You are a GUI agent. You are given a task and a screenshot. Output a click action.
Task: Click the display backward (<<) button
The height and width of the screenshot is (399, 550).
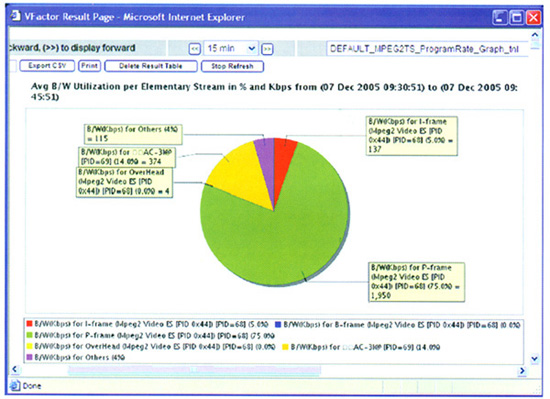coord(195,49)
